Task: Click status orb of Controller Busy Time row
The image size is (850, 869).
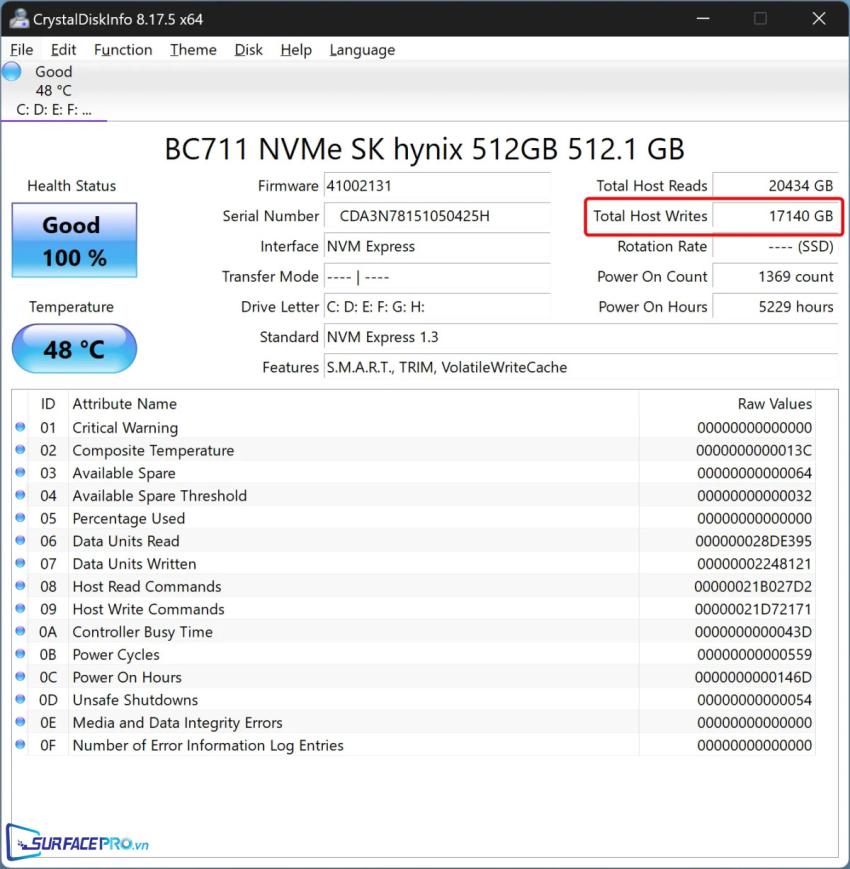Action: [x=21, y=631]
